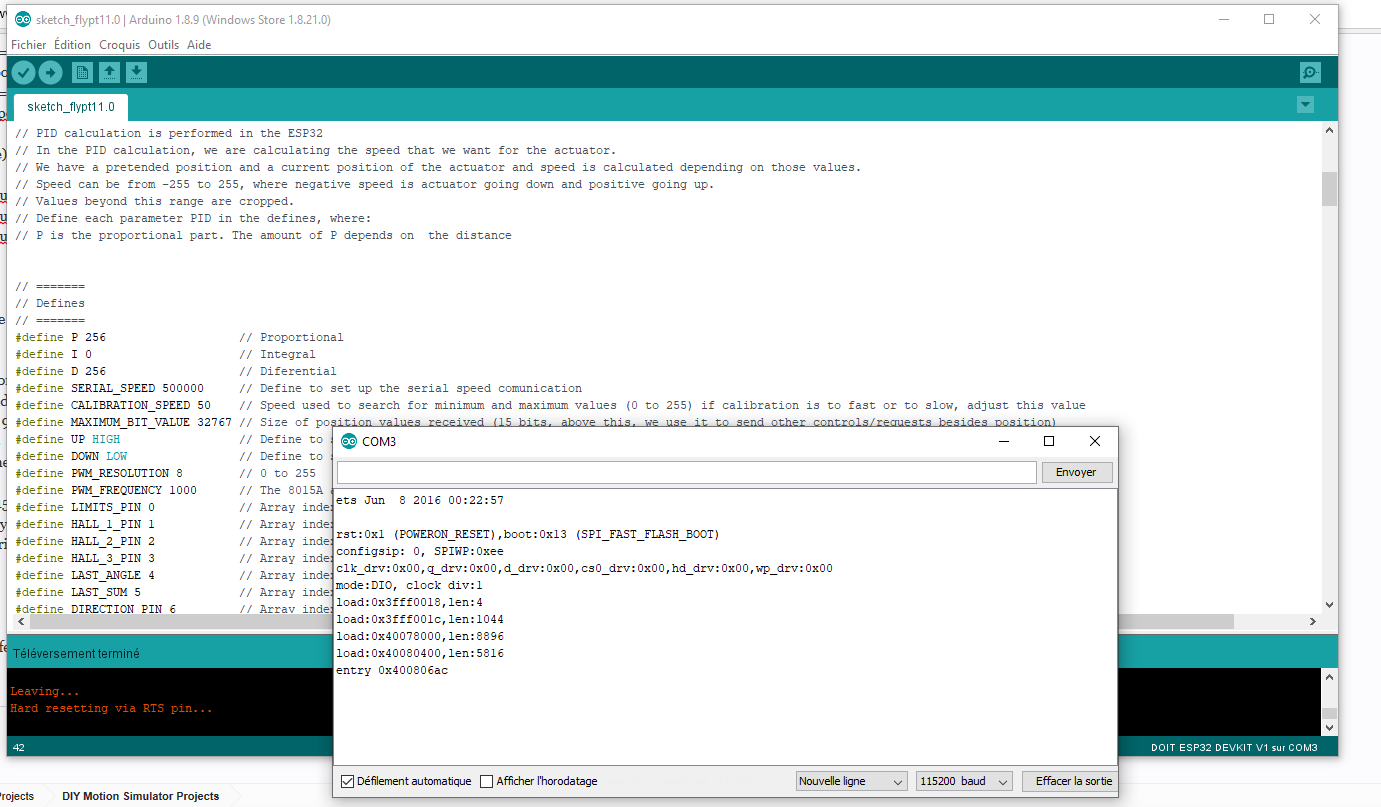Click the Open sketch up-arrow icon
The width and height of the screenshot is (1381, 807).
pyautogui.click(x=109, y=72)
